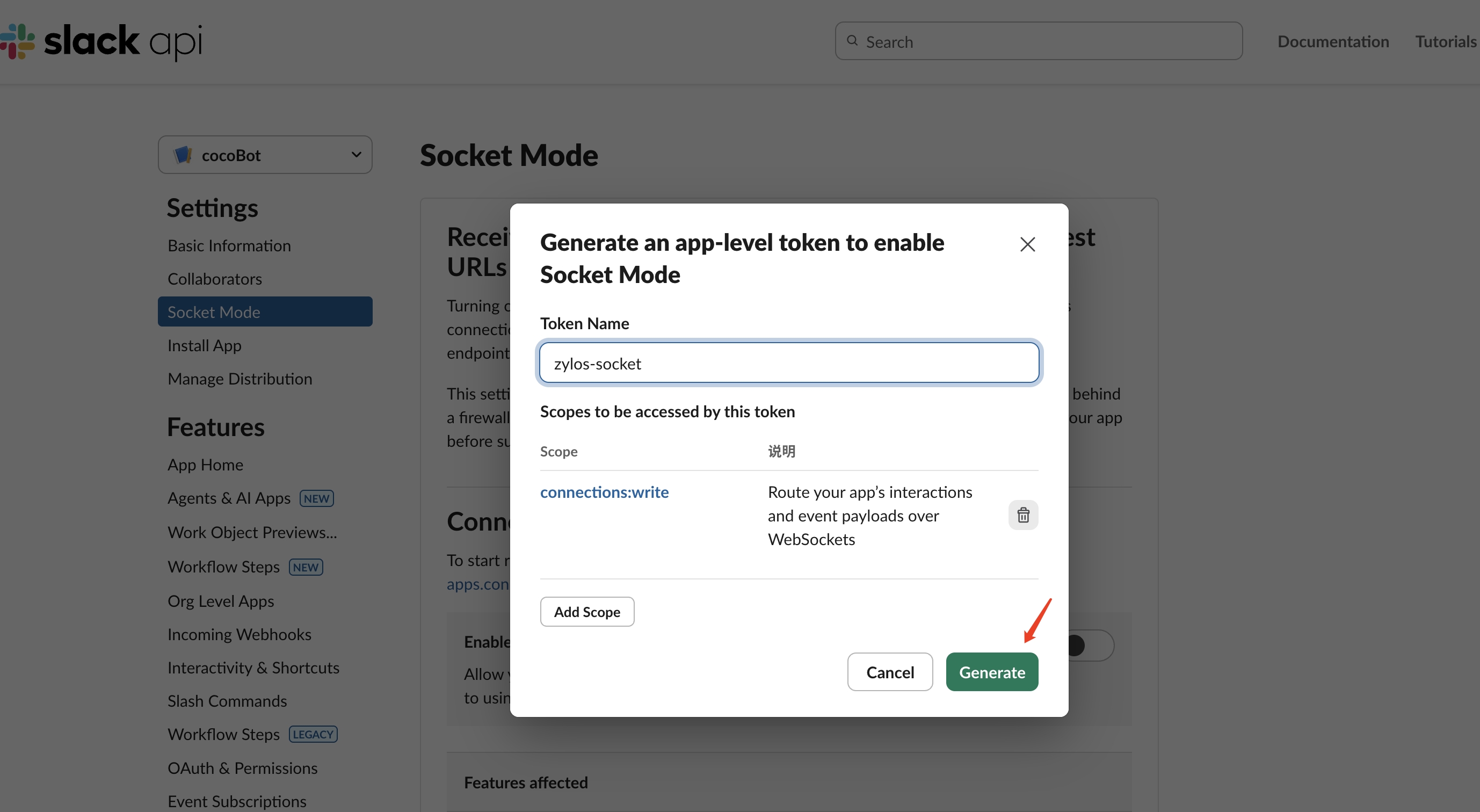This screenshot has width=1480, height=812.
Task: Navigate to OAuth & Permissions
Action: [242, 768]
